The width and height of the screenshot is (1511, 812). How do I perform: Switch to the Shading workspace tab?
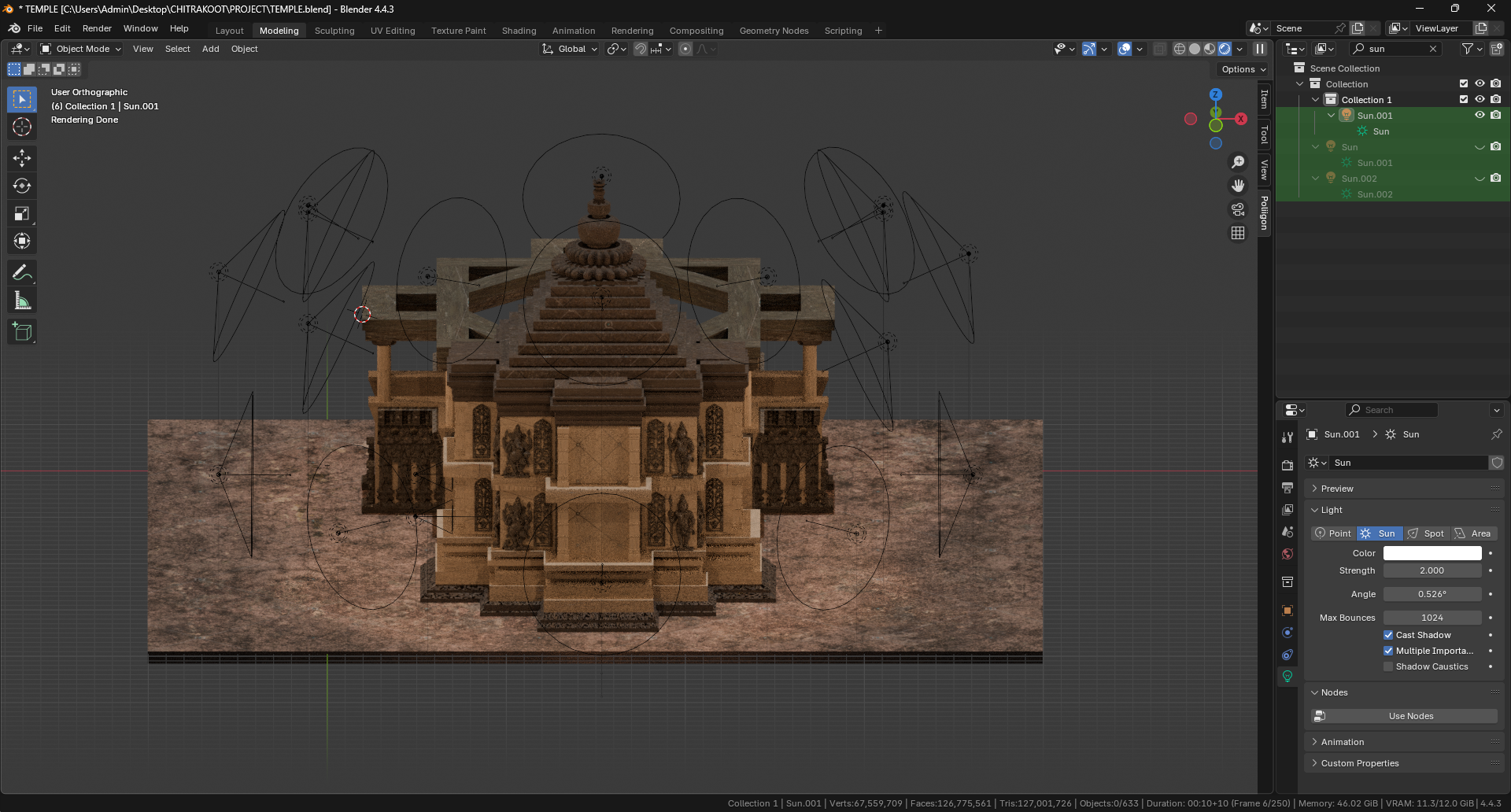point(519,31)
